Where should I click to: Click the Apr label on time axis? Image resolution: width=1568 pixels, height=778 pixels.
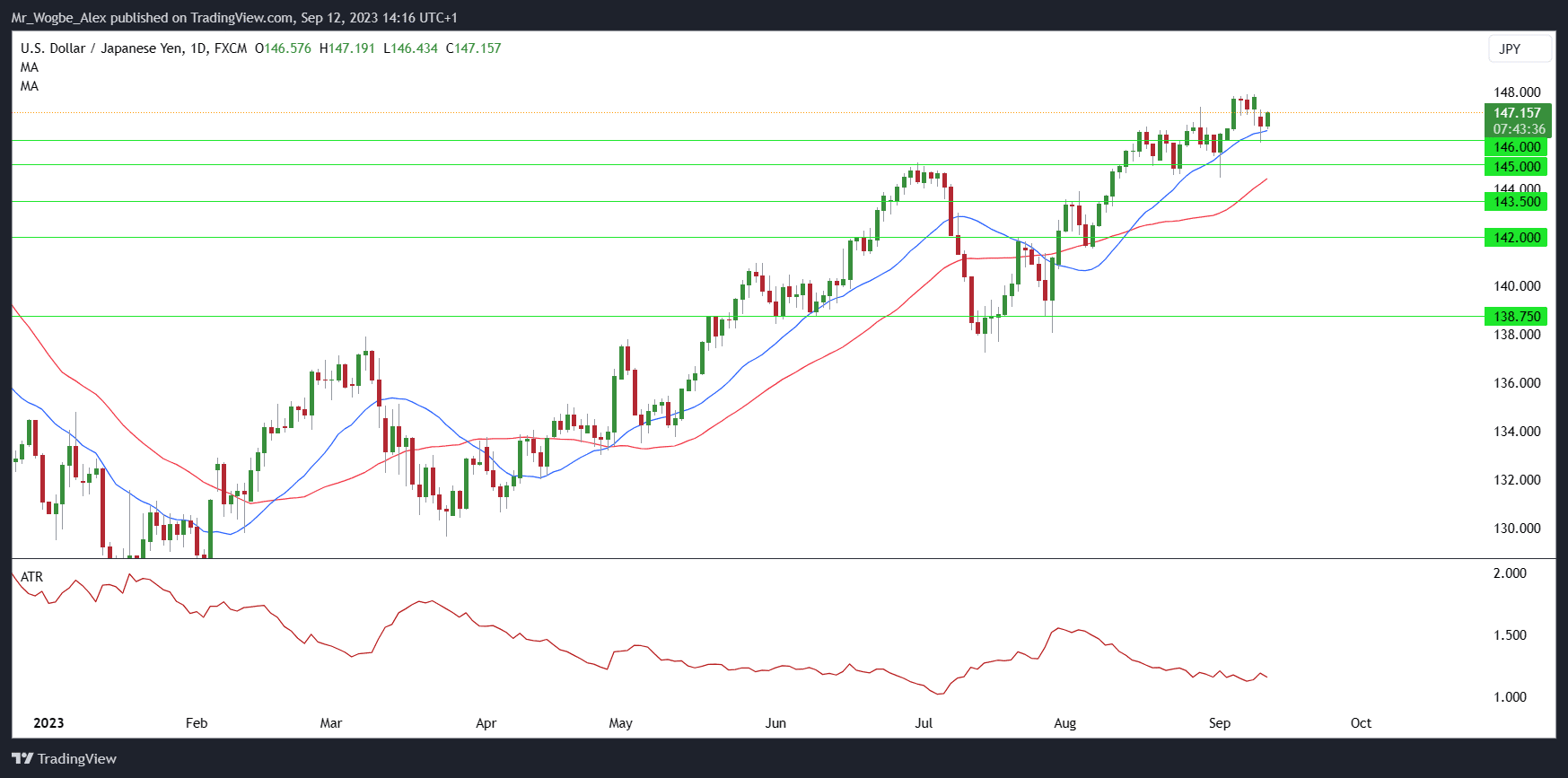(486, 723)
